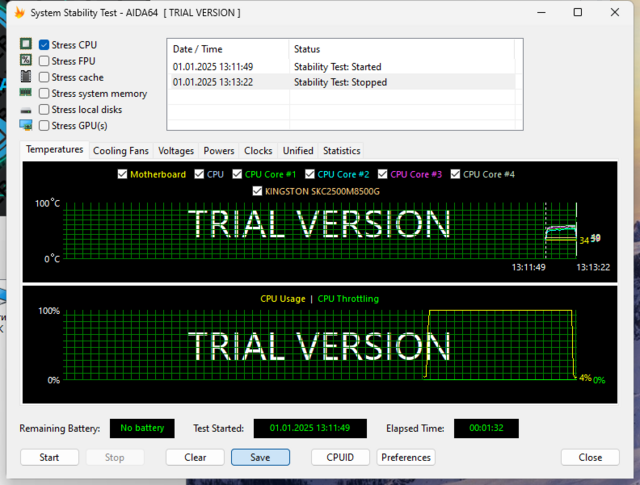Open Preferences dialog
Viewport: 640px width, 485px height.
[406, 457]
